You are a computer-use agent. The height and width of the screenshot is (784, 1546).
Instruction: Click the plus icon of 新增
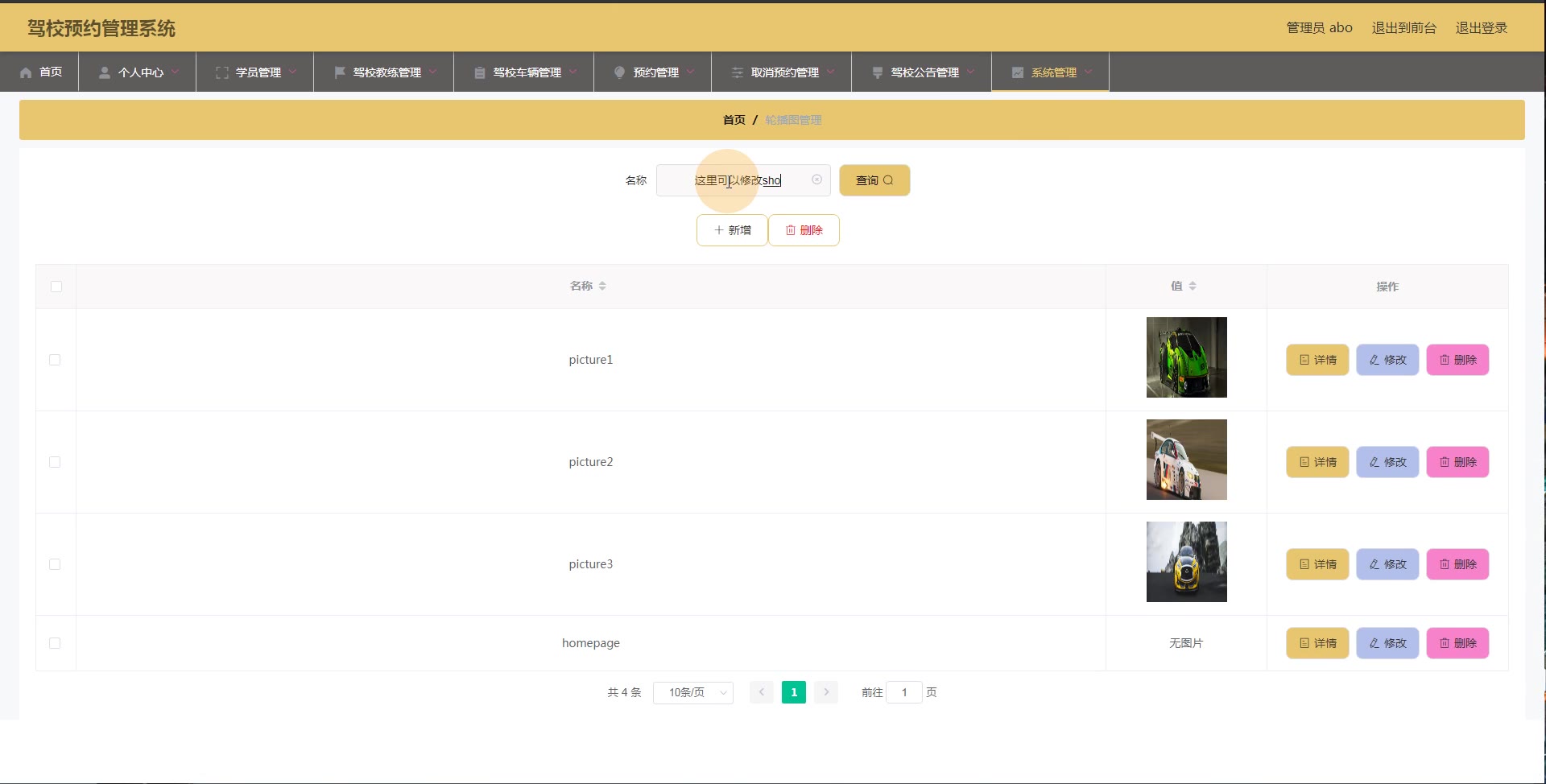(719, 230)
